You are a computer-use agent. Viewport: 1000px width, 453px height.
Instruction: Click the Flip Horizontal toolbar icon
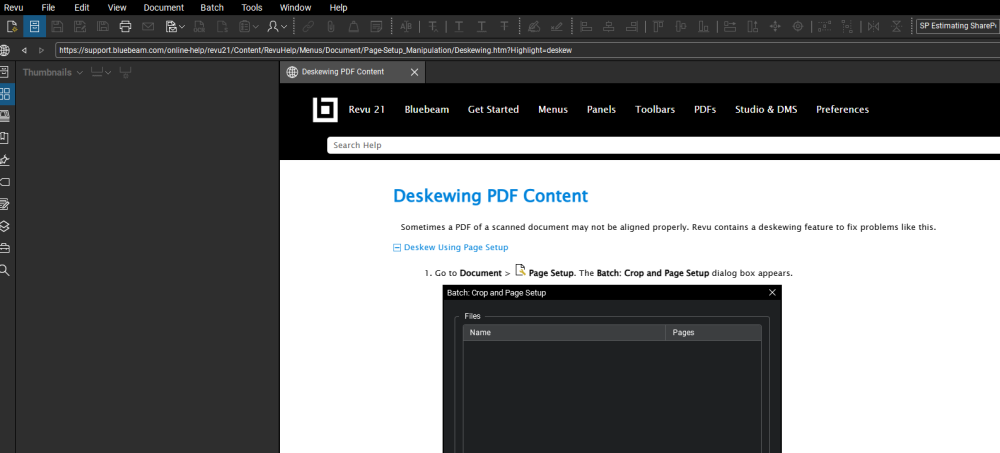coord(873,27)
